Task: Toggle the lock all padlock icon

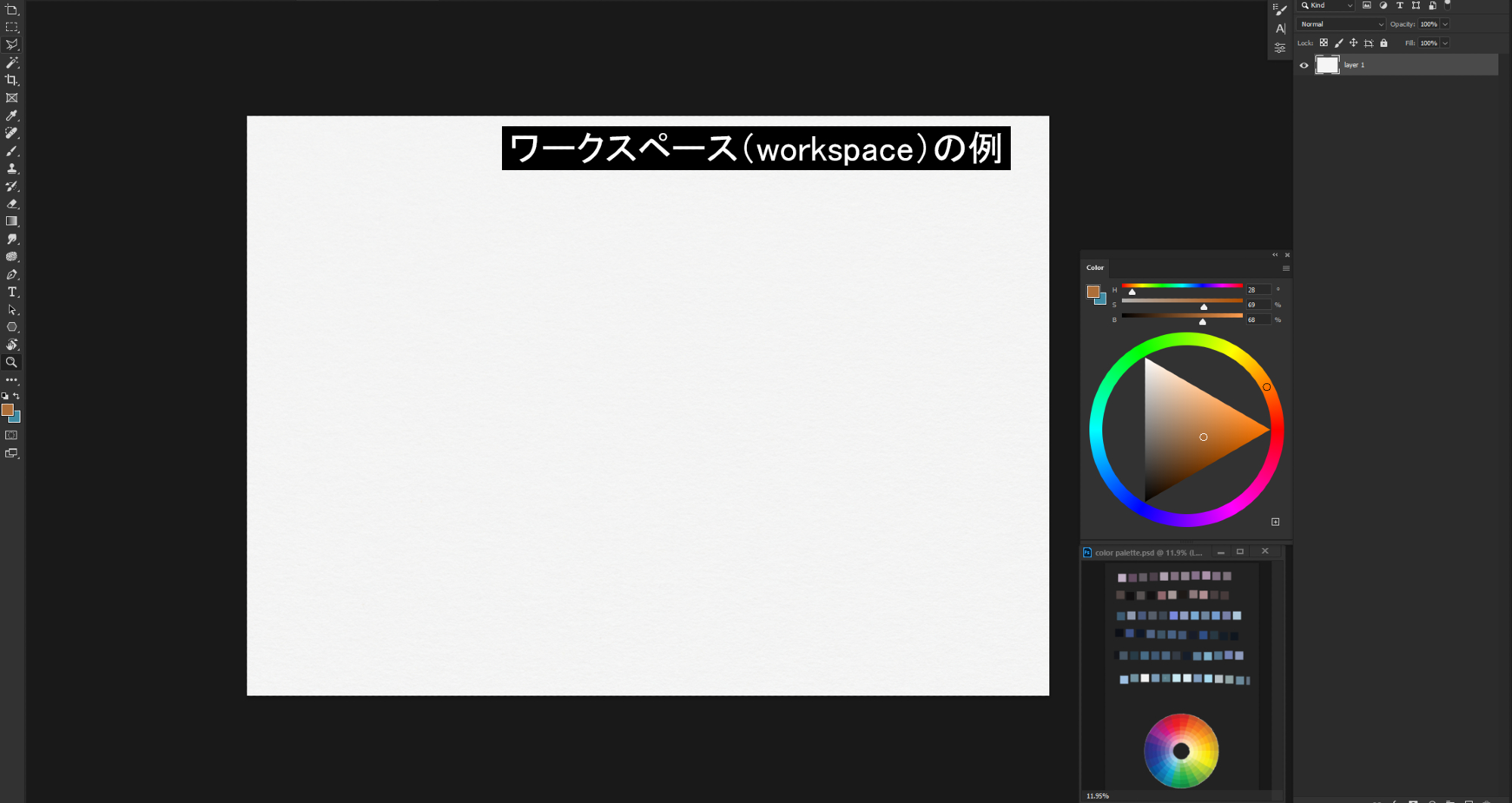Action: (x=1383, y=43)
